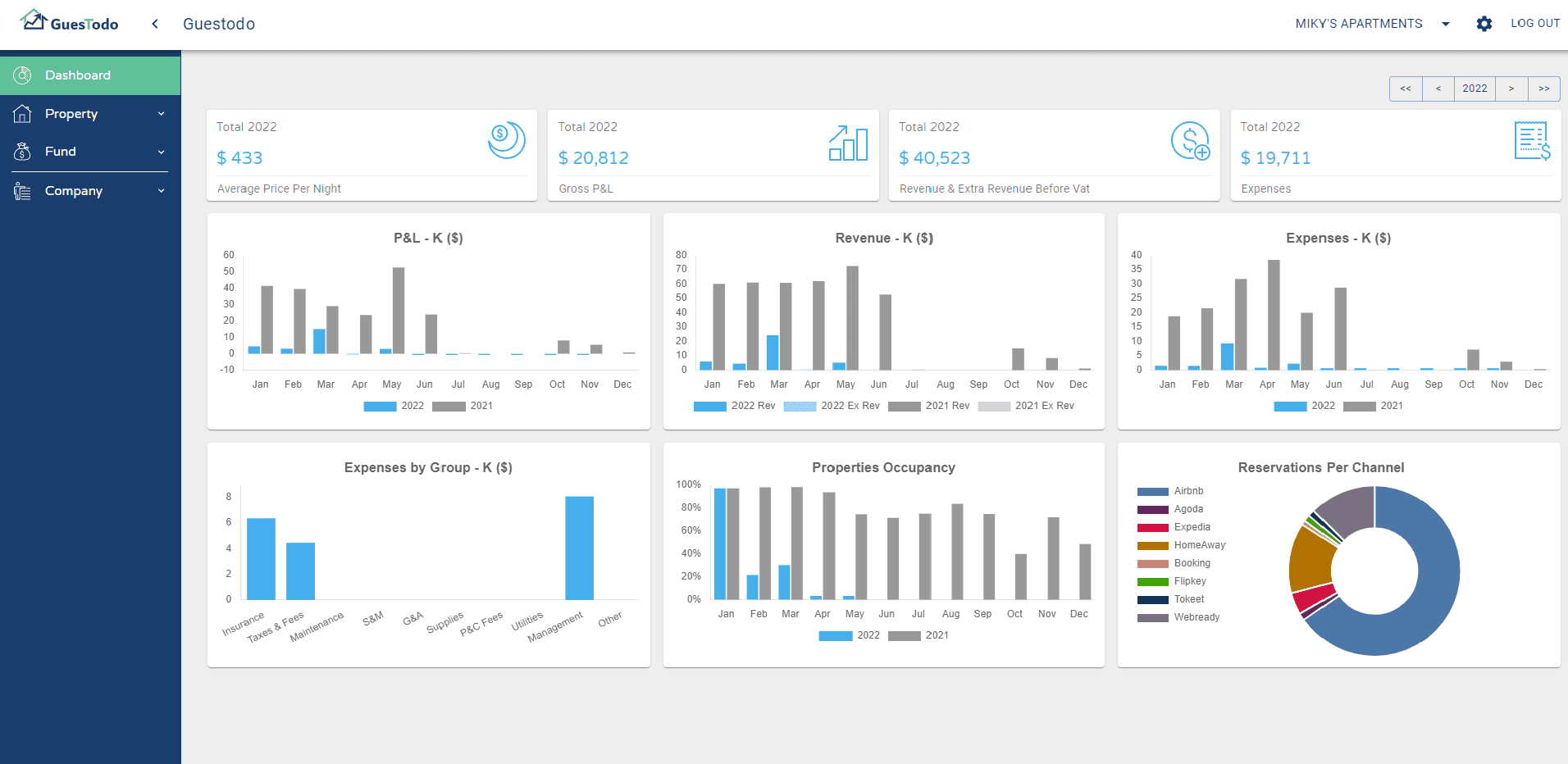1568x764 pixels.
Task: Click the Fund money bag sidebar icon
Action: (23, 152)
